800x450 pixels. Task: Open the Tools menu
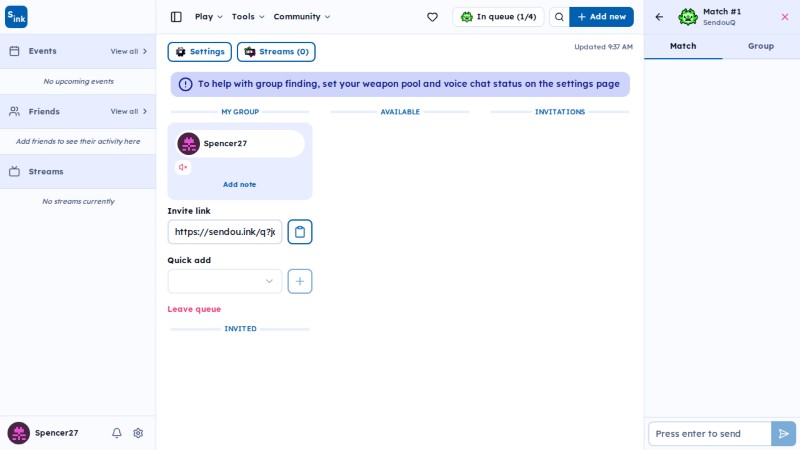click(248, 17)
